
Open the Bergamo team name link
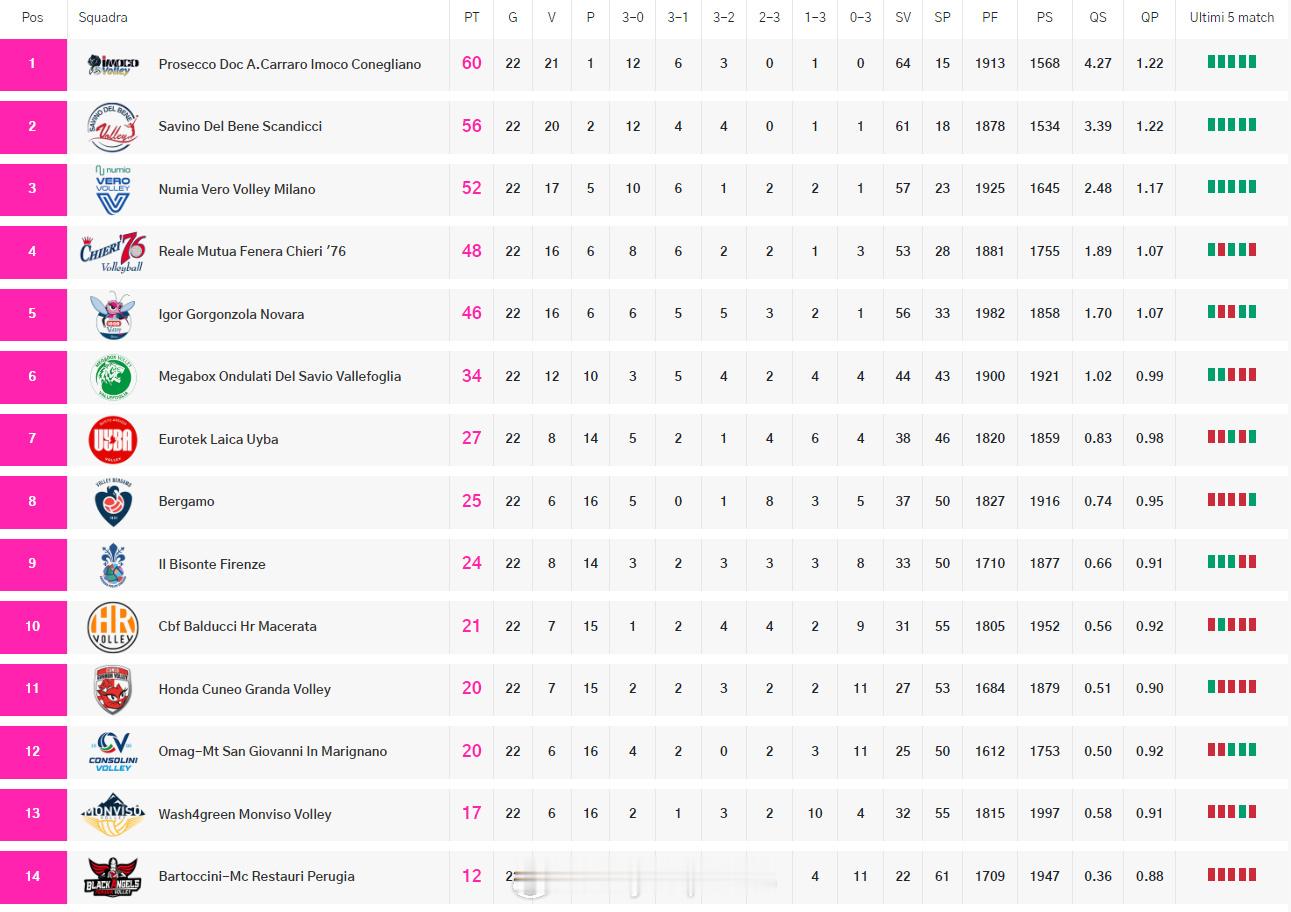(x=186, y=501)
